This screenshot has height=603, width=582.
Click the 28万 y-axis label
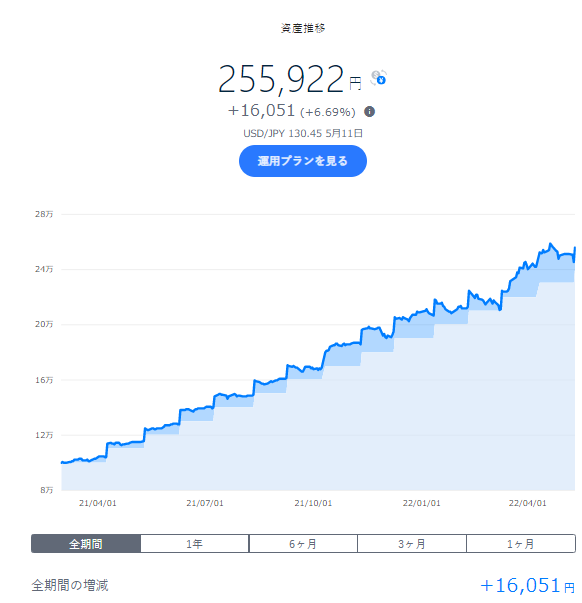pyautogui.click(x=44, y=214)
